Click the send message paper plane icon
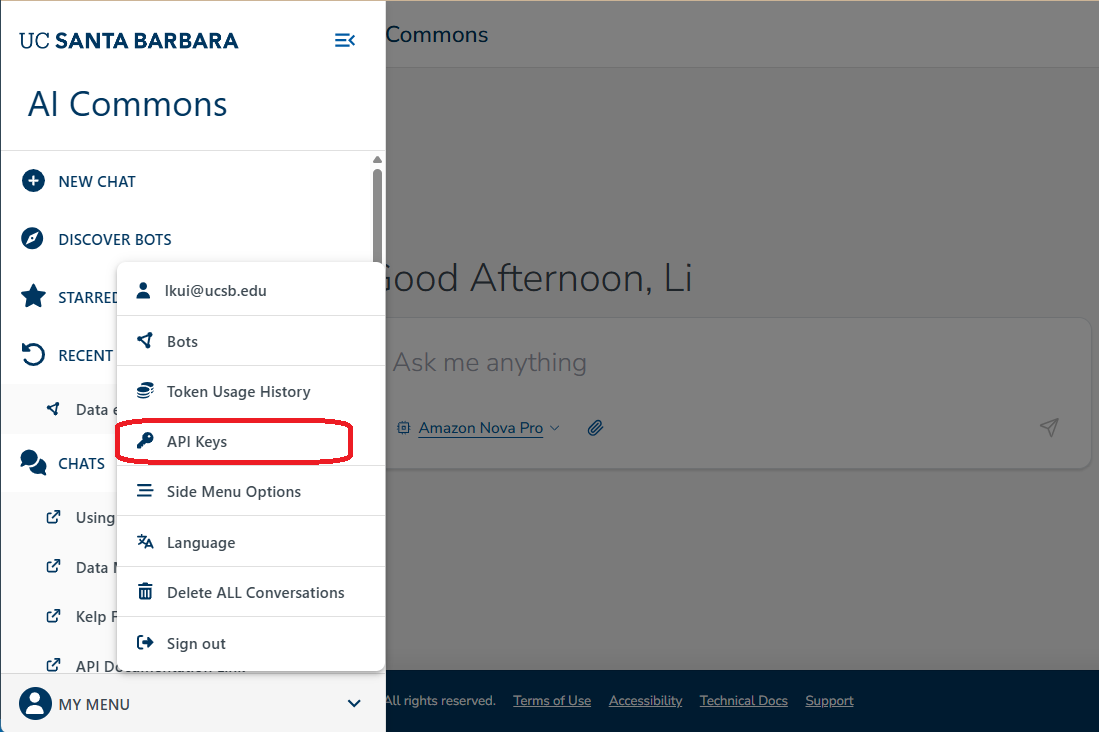 coord(1049,427)
